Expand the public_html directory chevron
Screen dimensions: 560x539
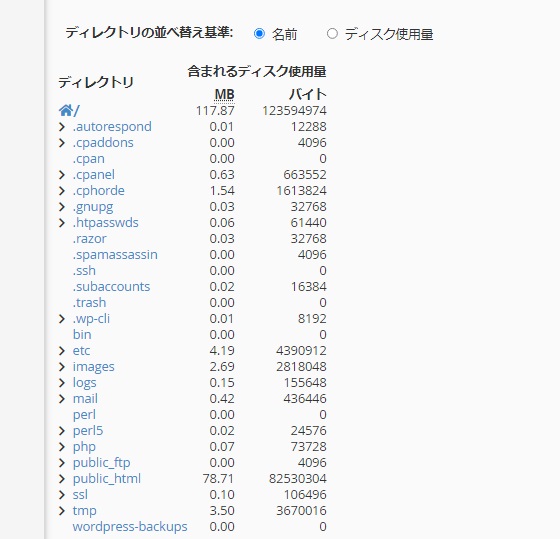(62, 479)
